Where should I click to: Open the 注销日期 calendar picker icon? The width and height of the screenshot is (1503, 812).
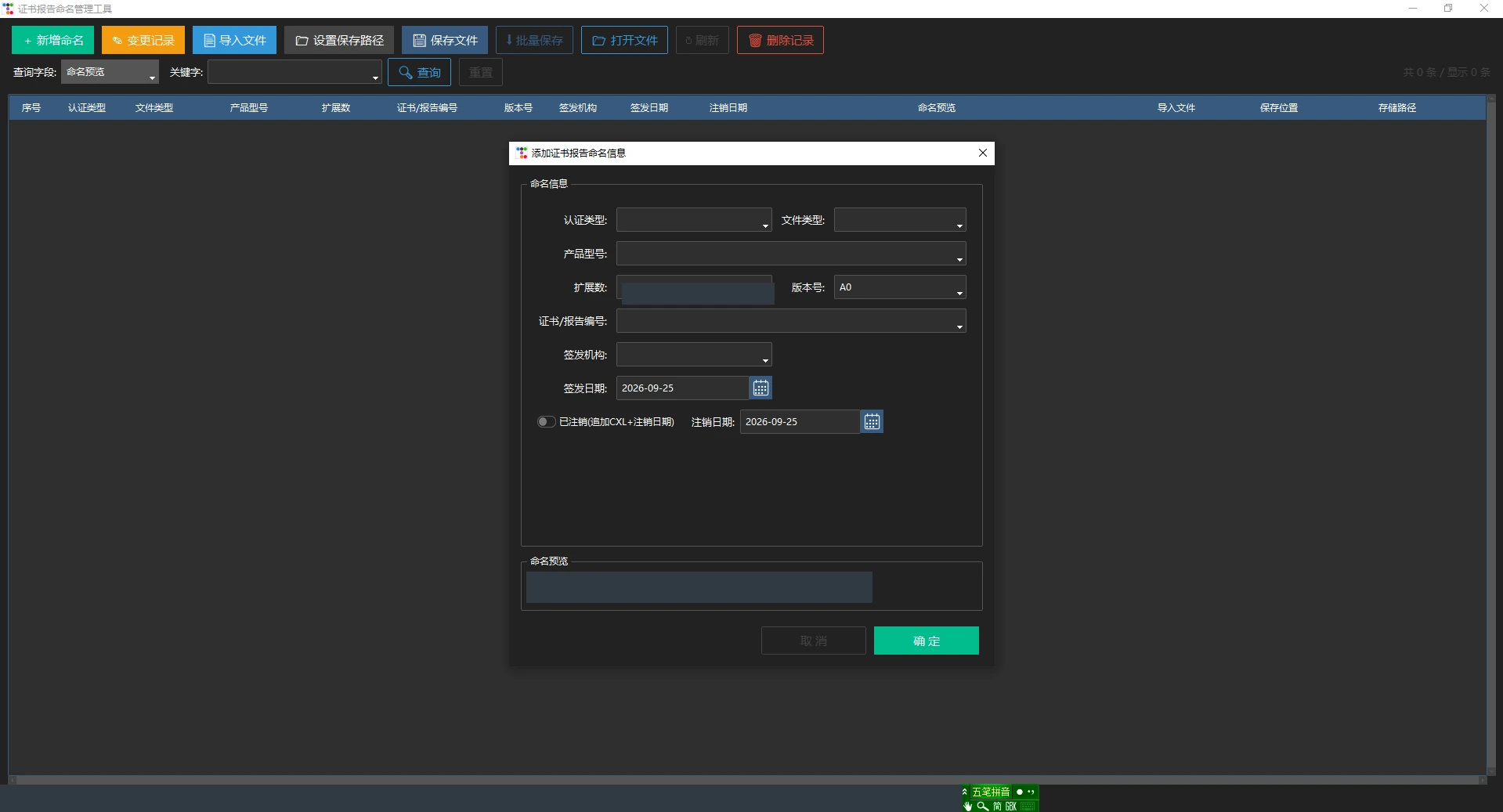pyautogui.click(x=872, y=421)
